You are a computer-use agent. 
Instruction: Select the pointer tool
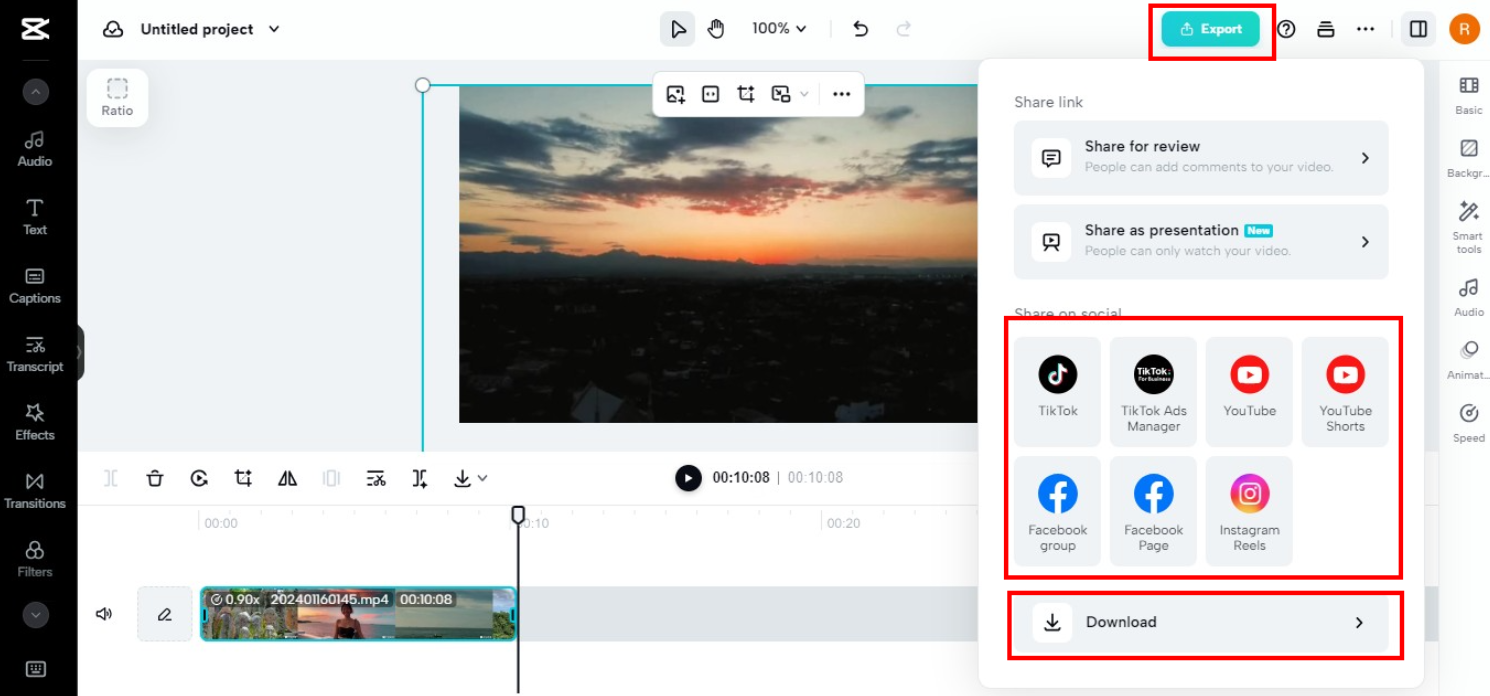coord(677,29)
